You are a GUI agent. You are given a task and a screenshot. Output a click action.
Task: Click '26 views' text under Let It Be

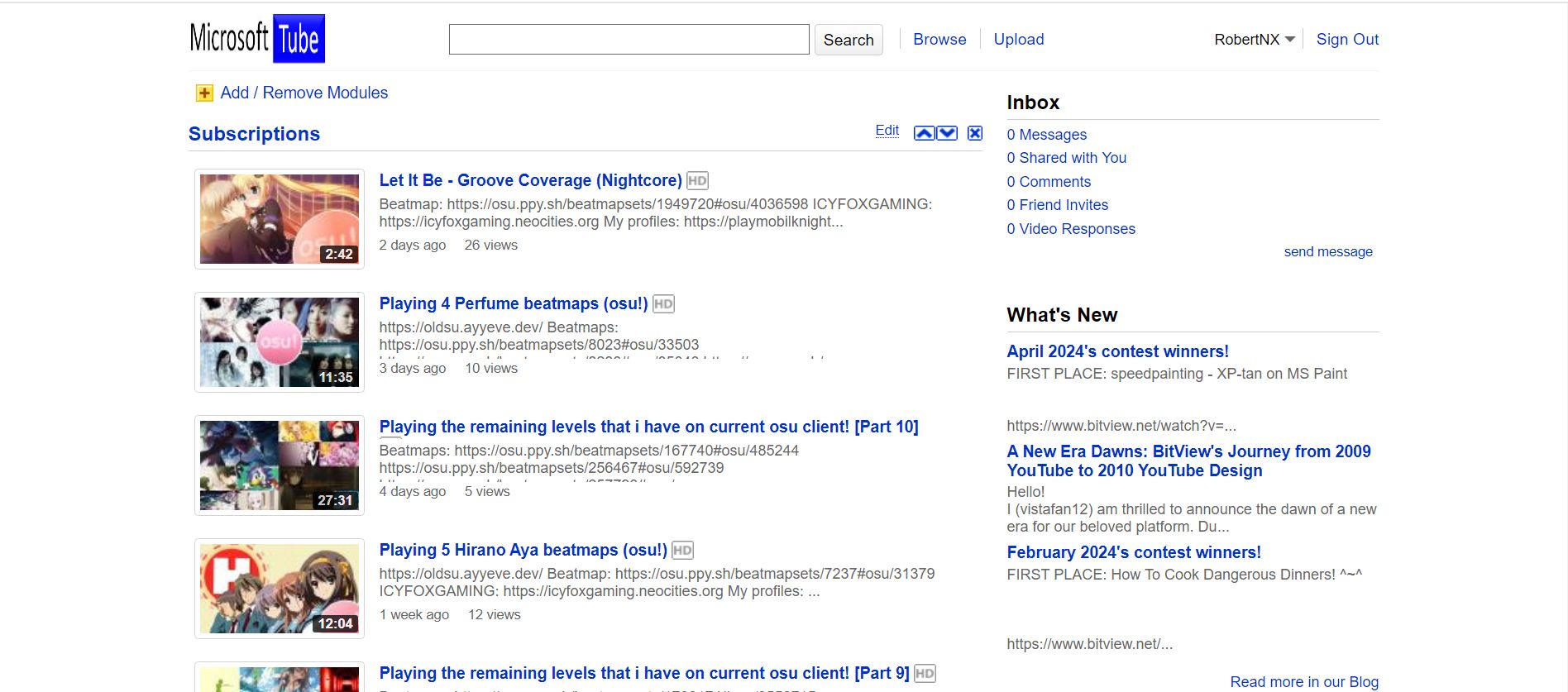click(x=490, y=245)
